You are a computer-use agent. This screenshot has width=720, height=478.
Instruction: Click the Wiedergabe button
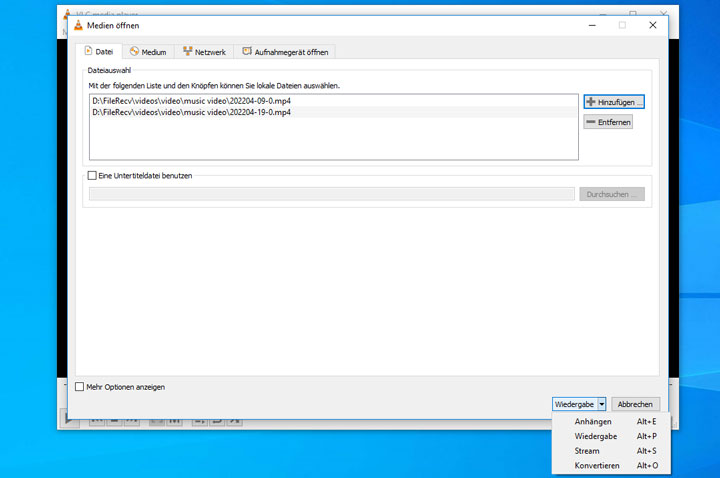click(574, 404)
